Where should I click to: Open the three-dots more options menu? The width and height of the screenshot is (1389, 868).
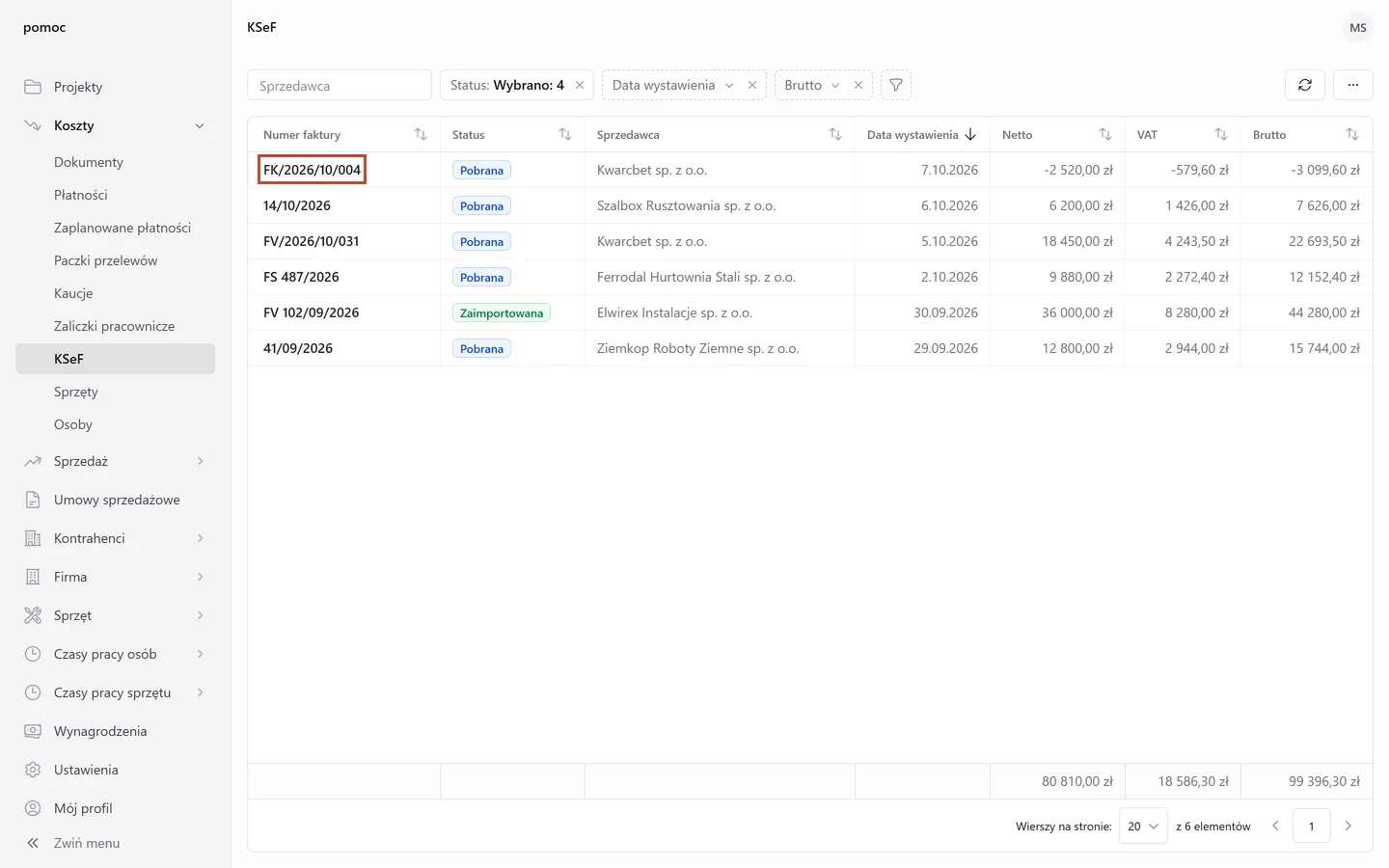click(1353, 85)
